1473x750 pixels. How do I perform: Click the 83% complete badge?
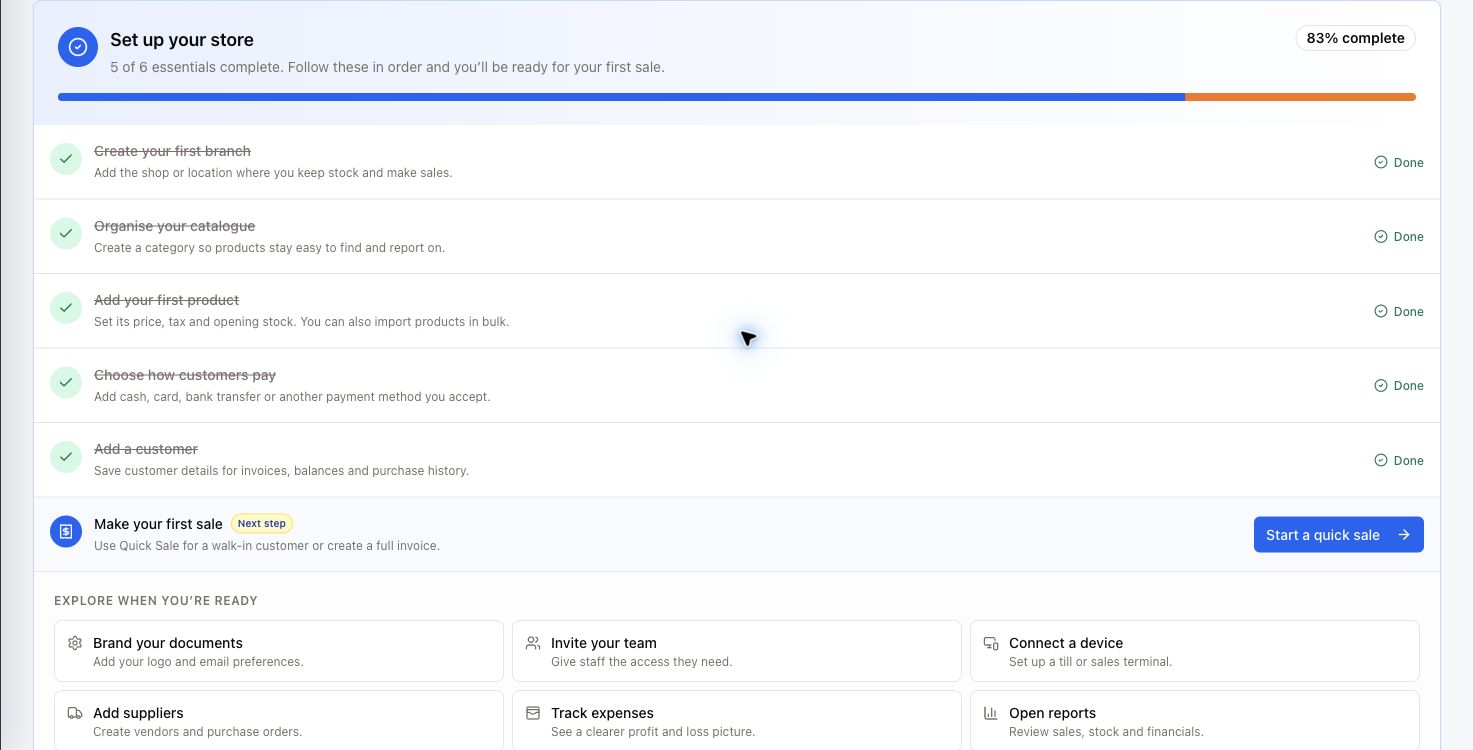[x=1355, y=38]
